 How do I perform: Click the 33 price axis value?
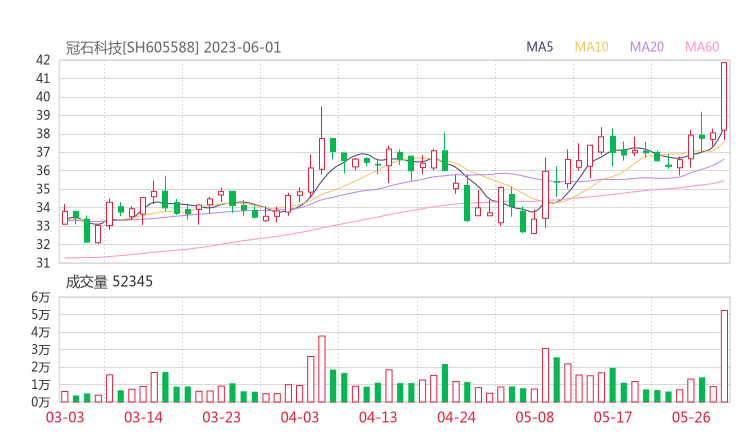click(43, 226)
